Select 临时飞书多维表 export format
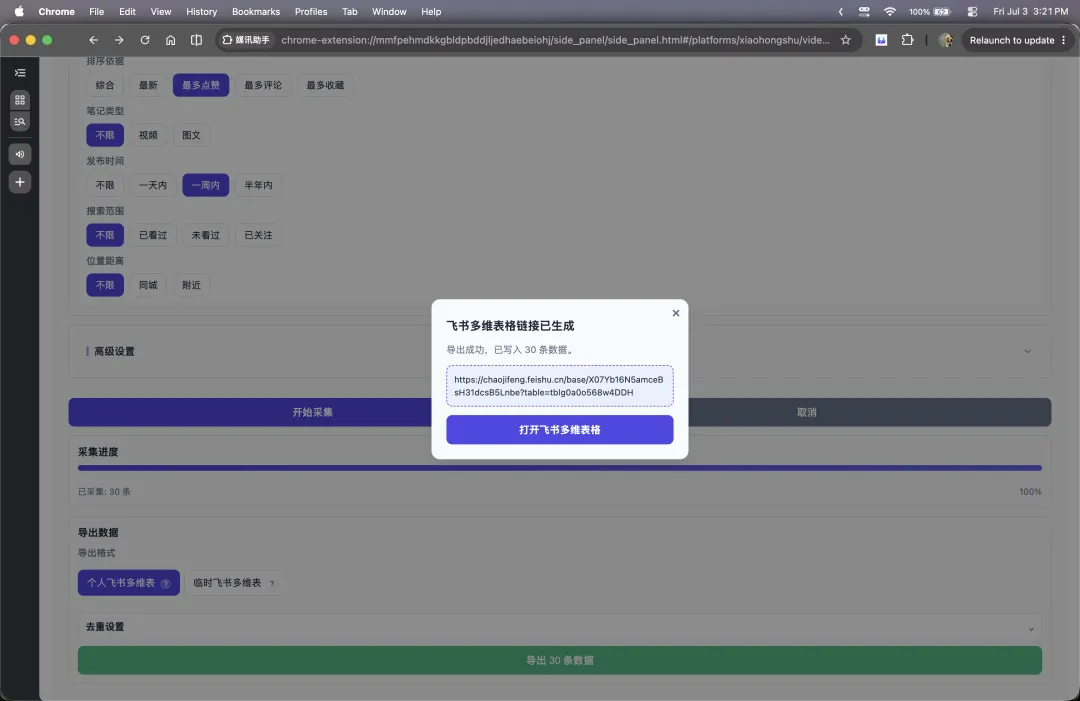Image resolution: width=1080 pixels, height=701 pixels. pyautogui.click(x=235, y=583)
